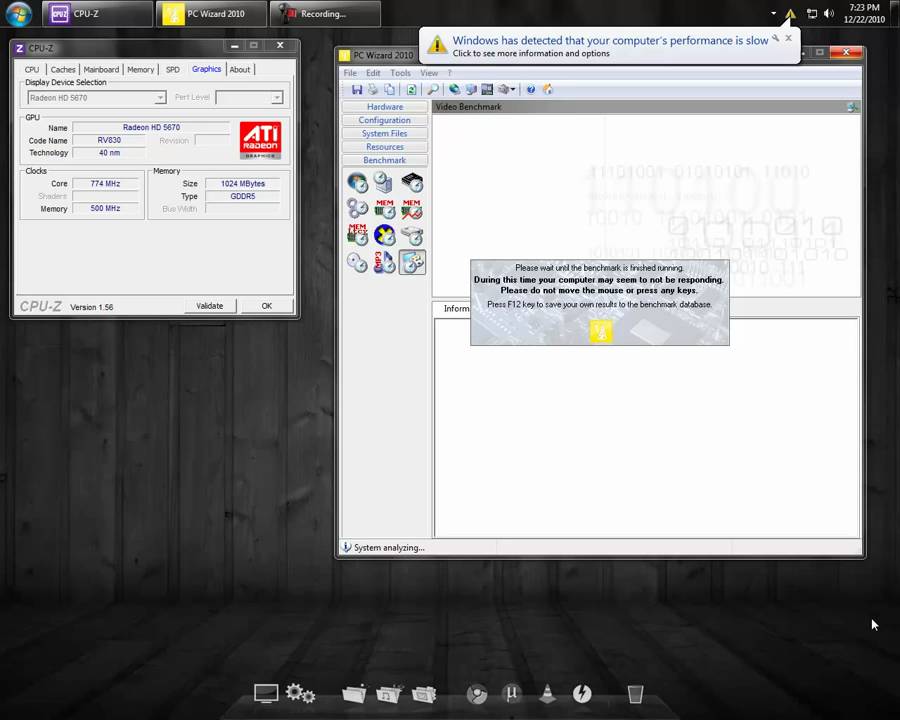Click the Copy icon in PC Wizard toolbar
Screen dimensions: 900x720
coord(390,90)
